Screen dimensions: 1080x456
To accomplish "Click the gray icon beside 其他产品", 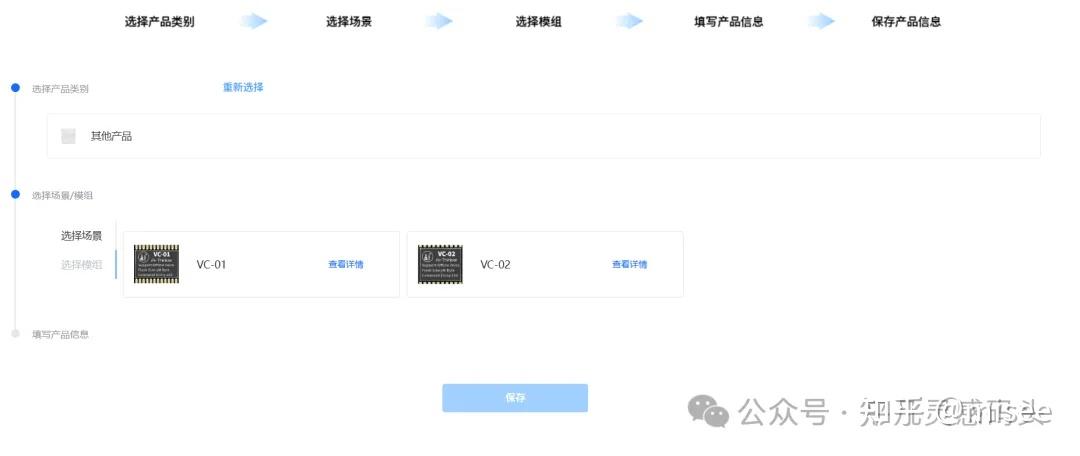I will pos(68,136).
